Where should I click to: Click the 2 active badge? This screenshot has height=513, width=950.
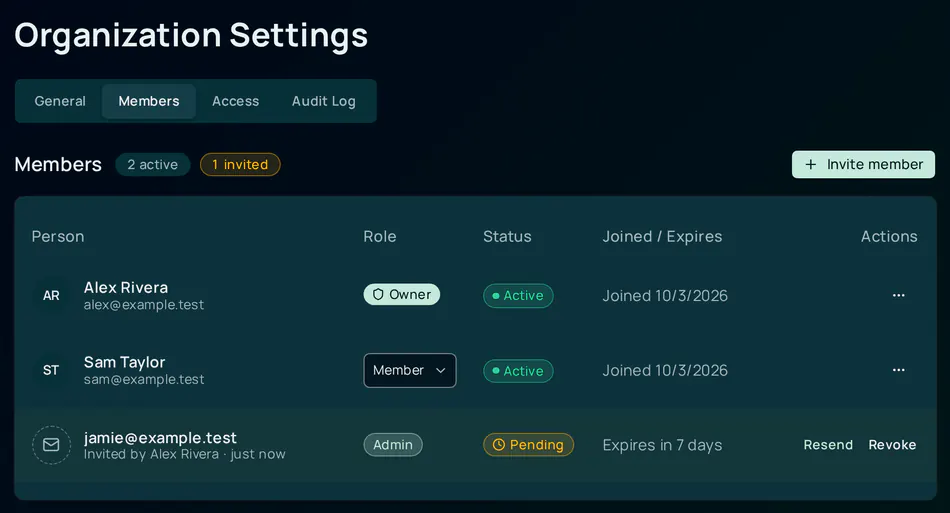pyautogui.click(x=153, y=165)
